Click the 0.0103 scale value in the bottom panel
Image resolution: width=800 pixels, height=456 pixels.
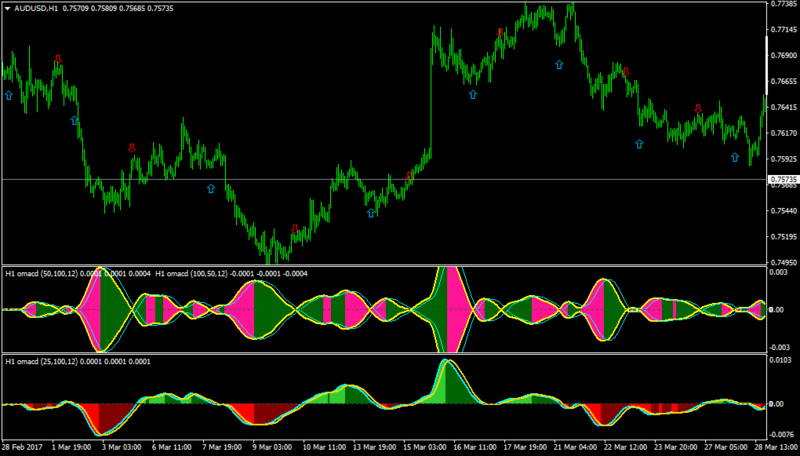[781, 360]
